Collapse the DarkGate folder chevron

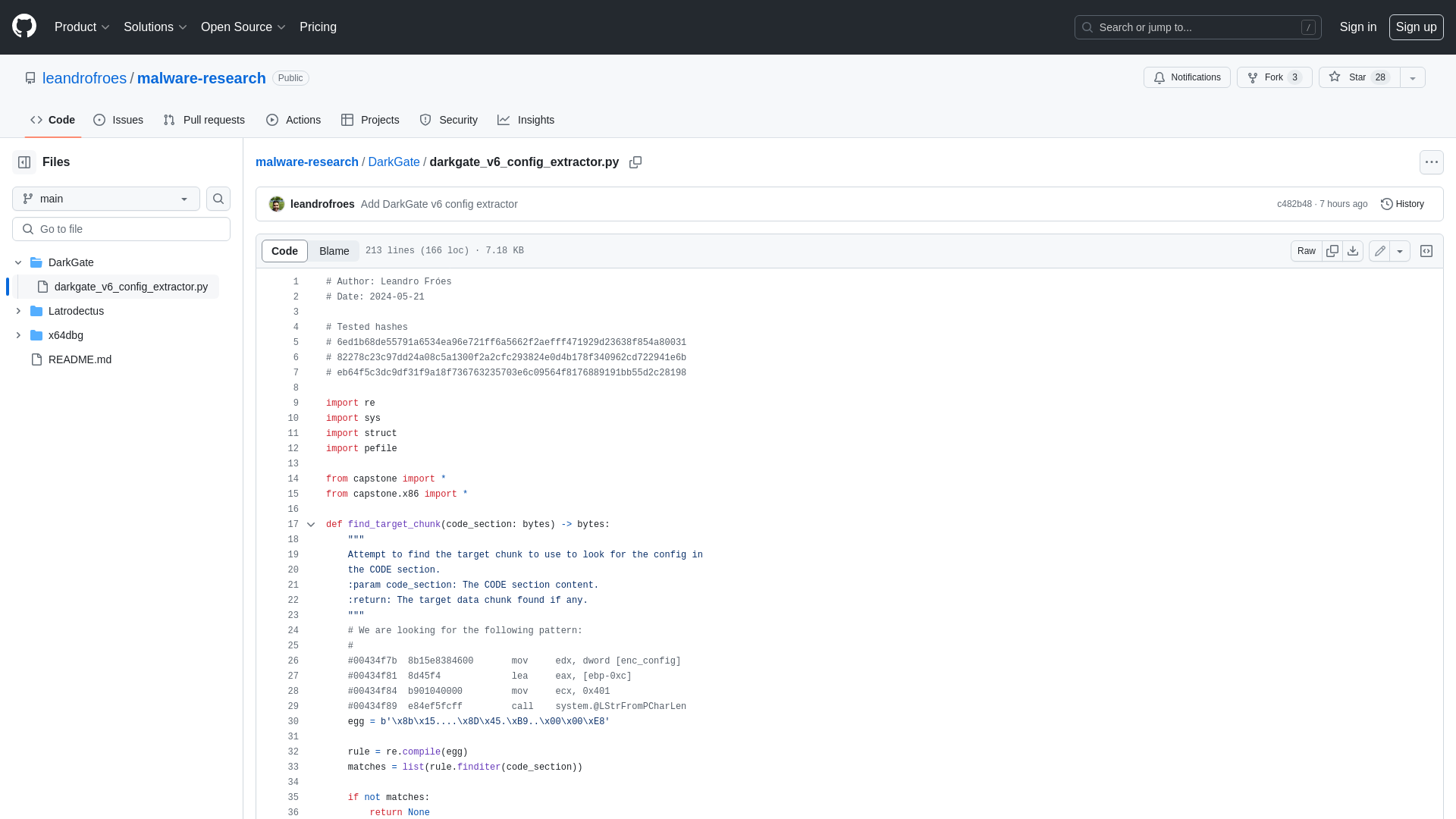(18, 262)
